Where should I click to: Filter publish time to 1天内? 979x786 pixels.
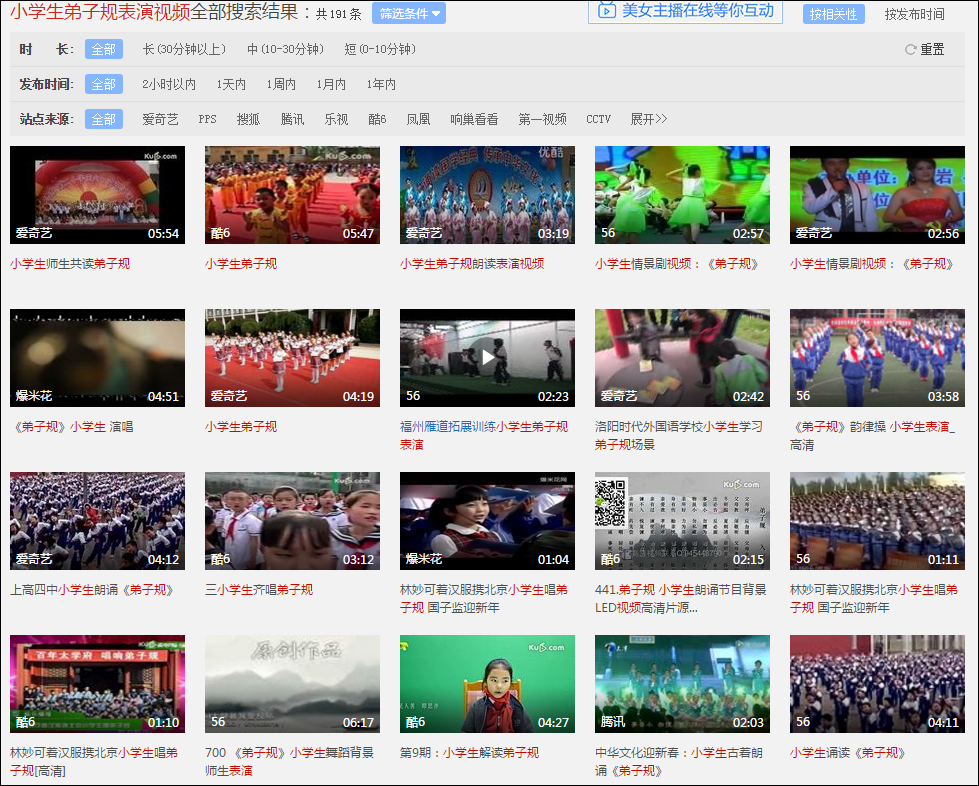point(231,84)
